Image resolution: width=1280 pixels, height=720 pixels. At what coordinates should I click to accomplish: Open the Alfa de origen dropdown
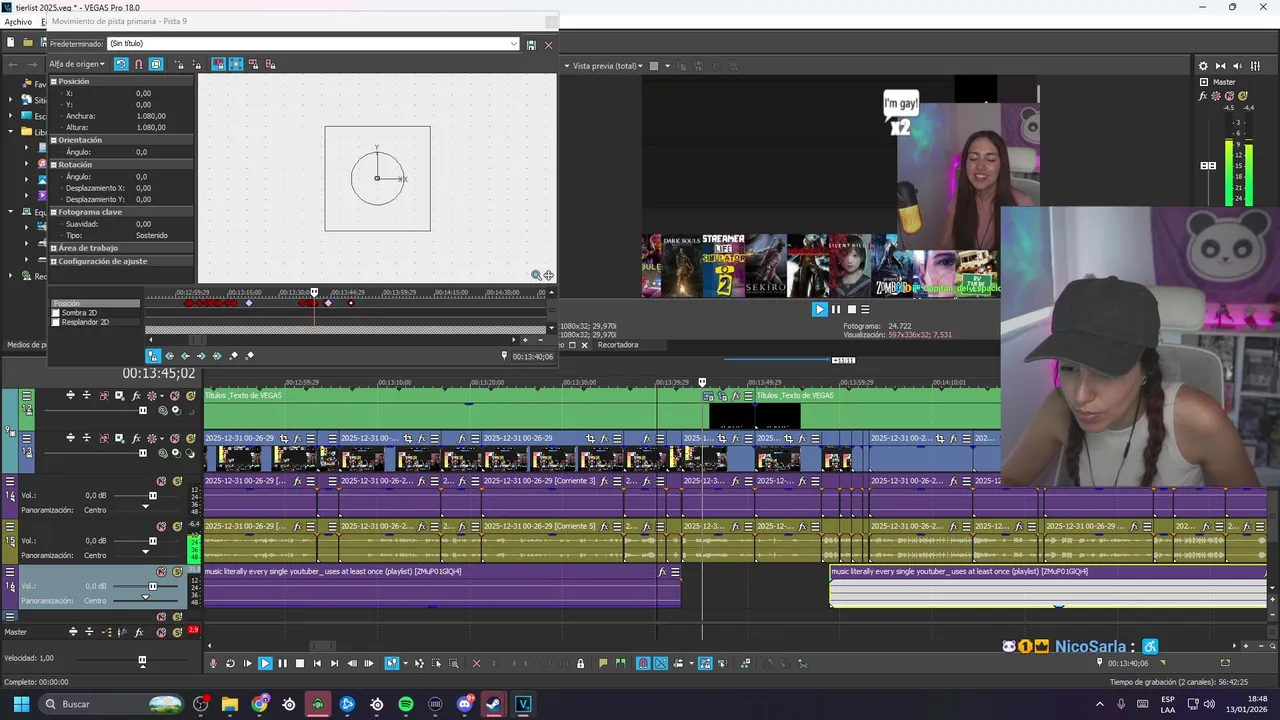click(77, 64)
